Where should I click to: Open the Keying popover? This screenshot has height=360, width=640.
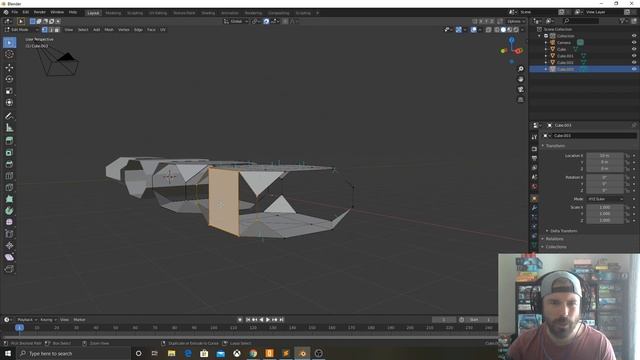click(48, 320)
